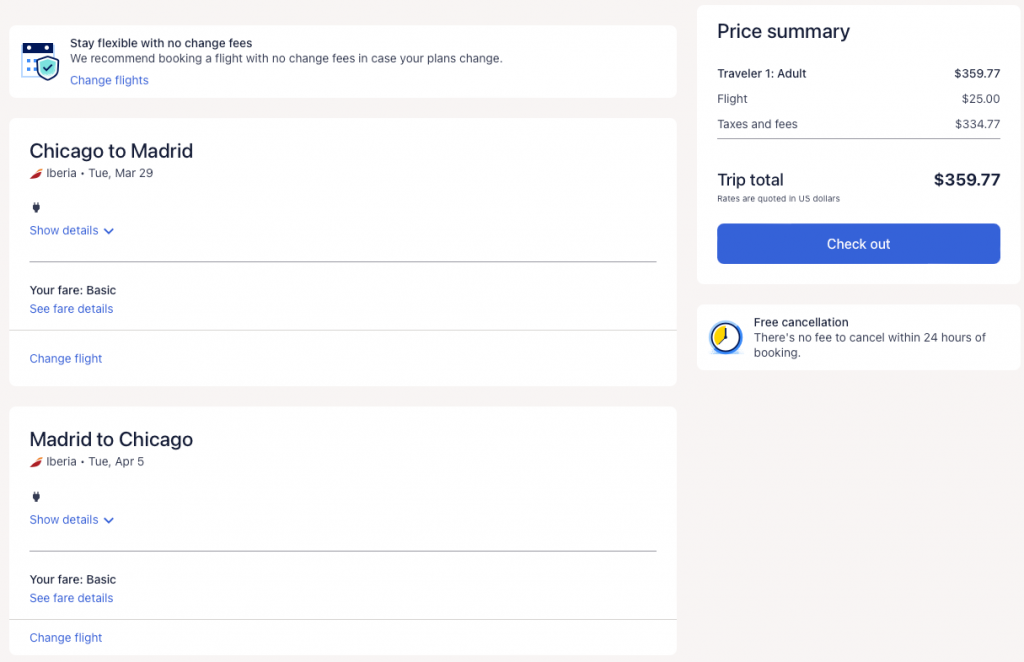Viewport: 1024px width, 662px height.
Task: Click the Iberia logo on Madrid to Chicago
Action: (x=36, y=462)
